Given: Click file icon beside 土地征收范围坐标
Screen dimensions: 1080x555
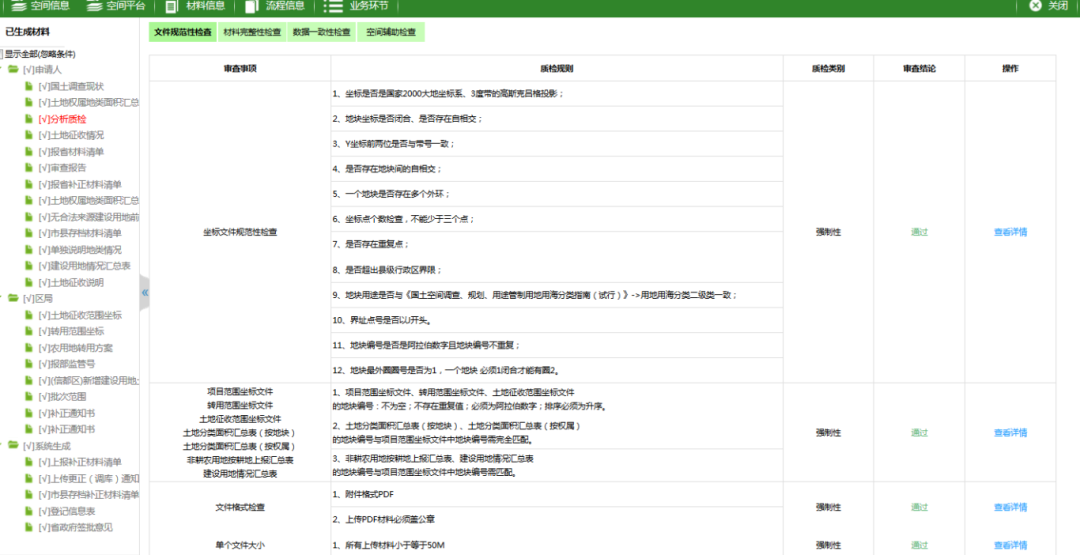Looking at the screenshot, I should (x=29, y=315).
